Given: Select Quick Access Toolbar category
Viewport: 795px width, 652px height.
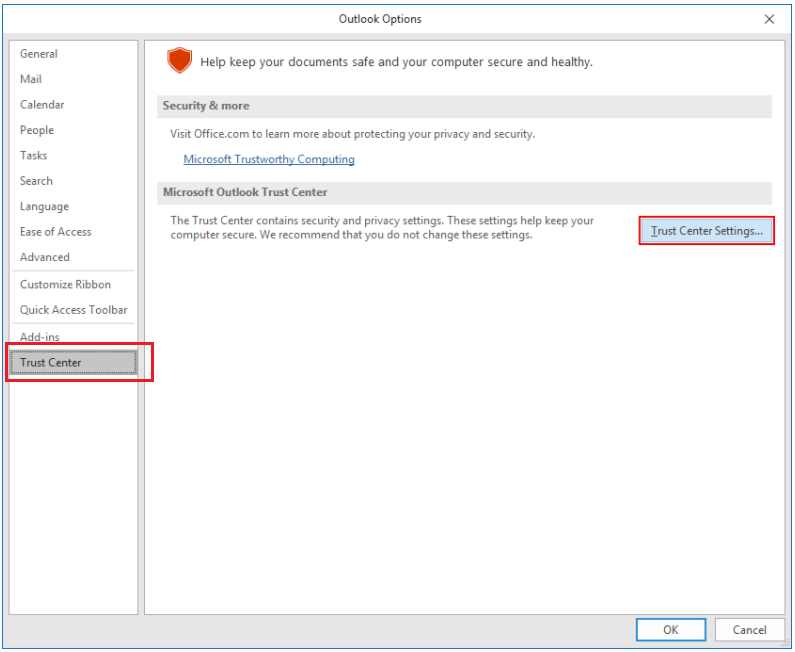Looking at the screenshot, I should (x=73, y=310).
